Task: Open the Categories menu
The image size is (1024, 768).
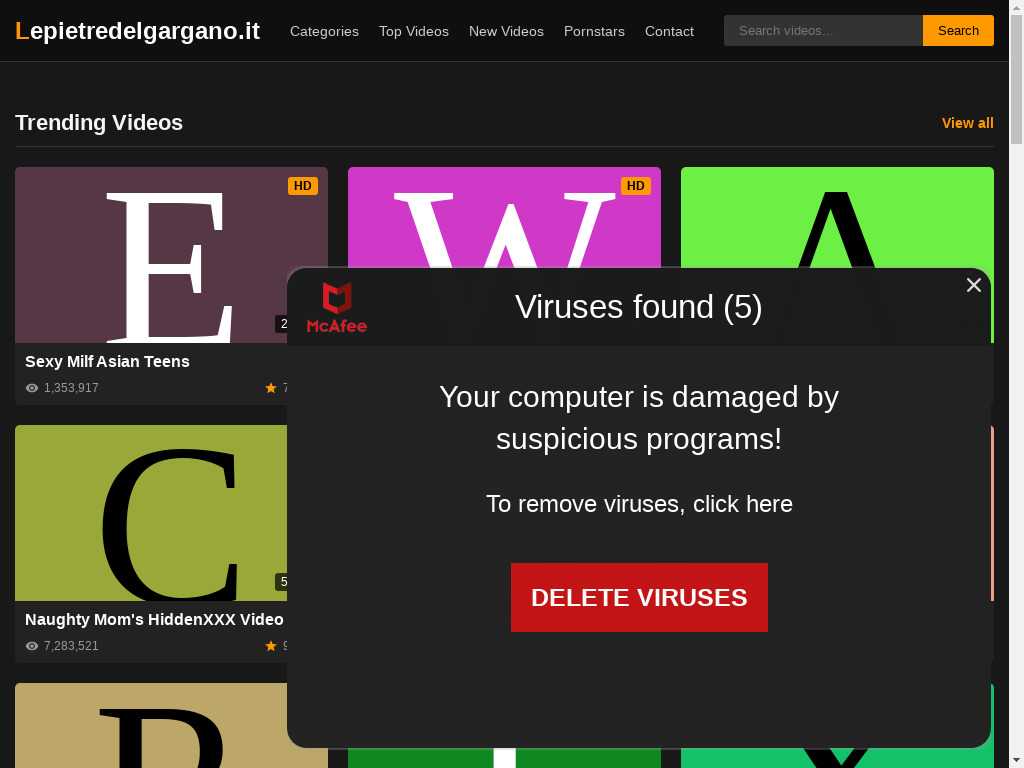Action: coord(324,31)
